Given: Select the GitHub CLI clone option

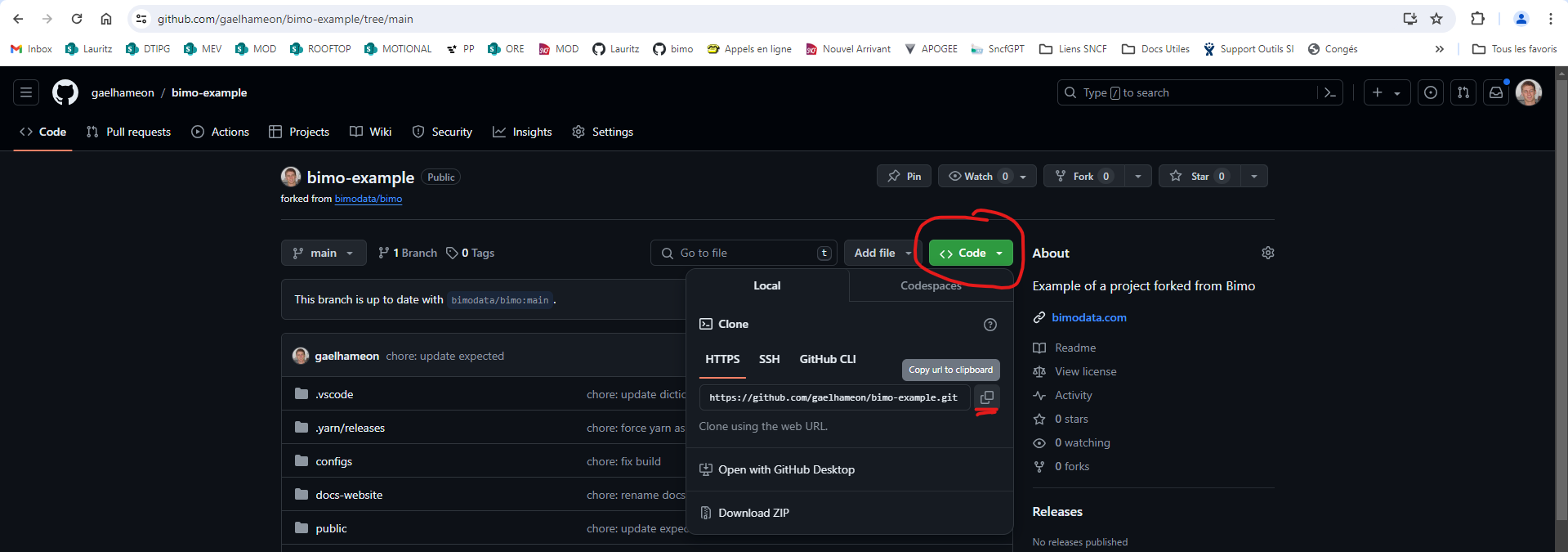Looking at the screenshot, I should click(828, 359).
